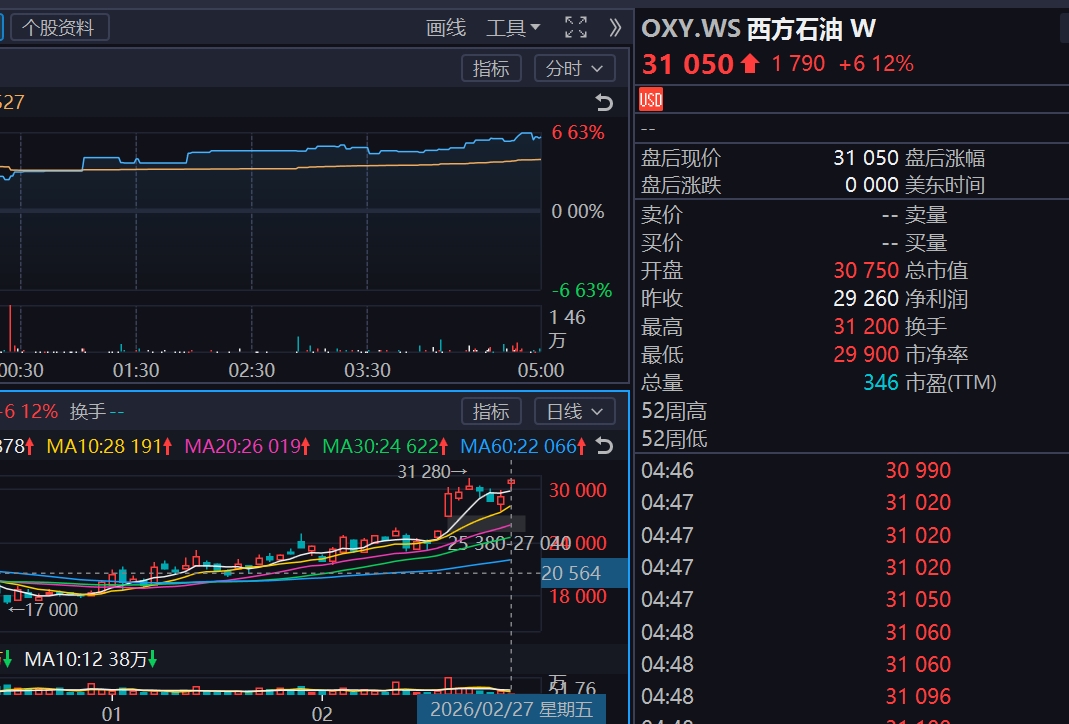Click the intraday chart reset arrow icon

604,102
